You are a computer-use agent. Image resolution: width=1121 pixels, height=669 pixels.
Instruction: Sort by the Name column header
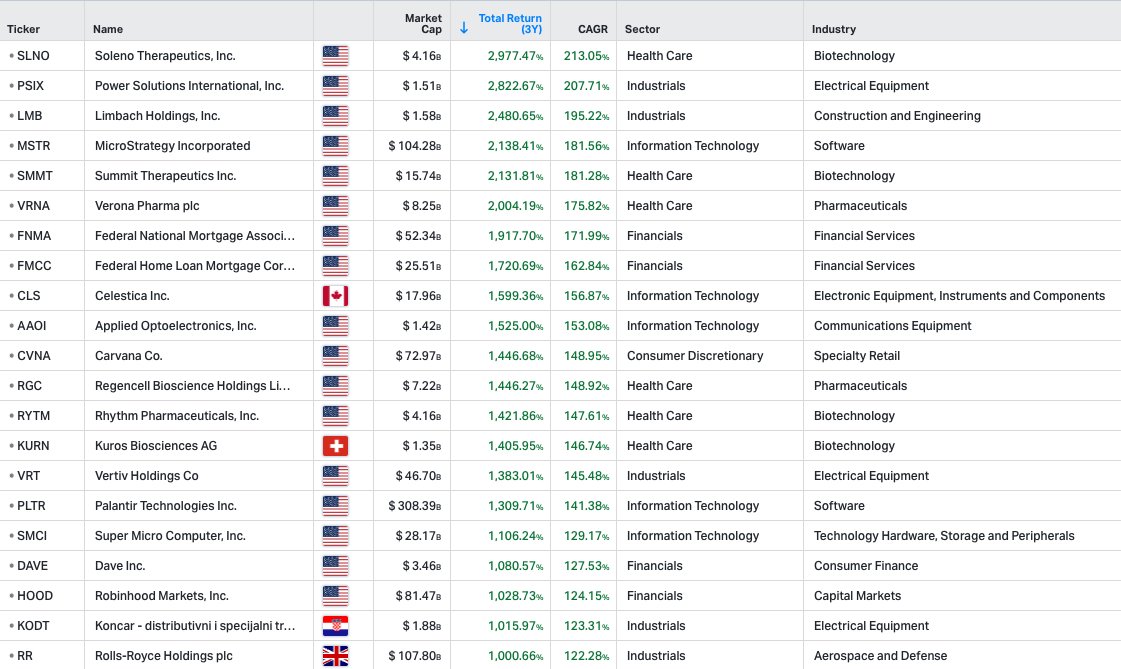[x=108, y=29]
